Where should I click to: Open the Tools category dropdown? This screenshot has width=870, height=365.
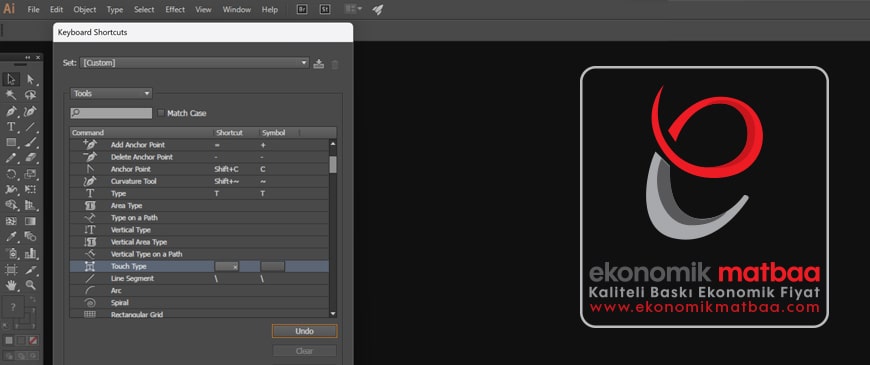tap(112, 94)
